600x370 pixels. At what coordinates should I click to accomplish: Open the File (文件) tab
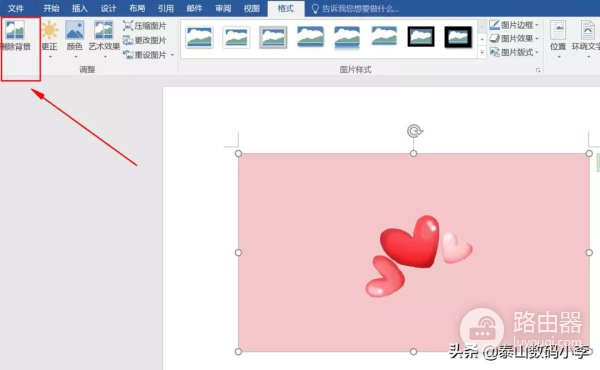16,8
